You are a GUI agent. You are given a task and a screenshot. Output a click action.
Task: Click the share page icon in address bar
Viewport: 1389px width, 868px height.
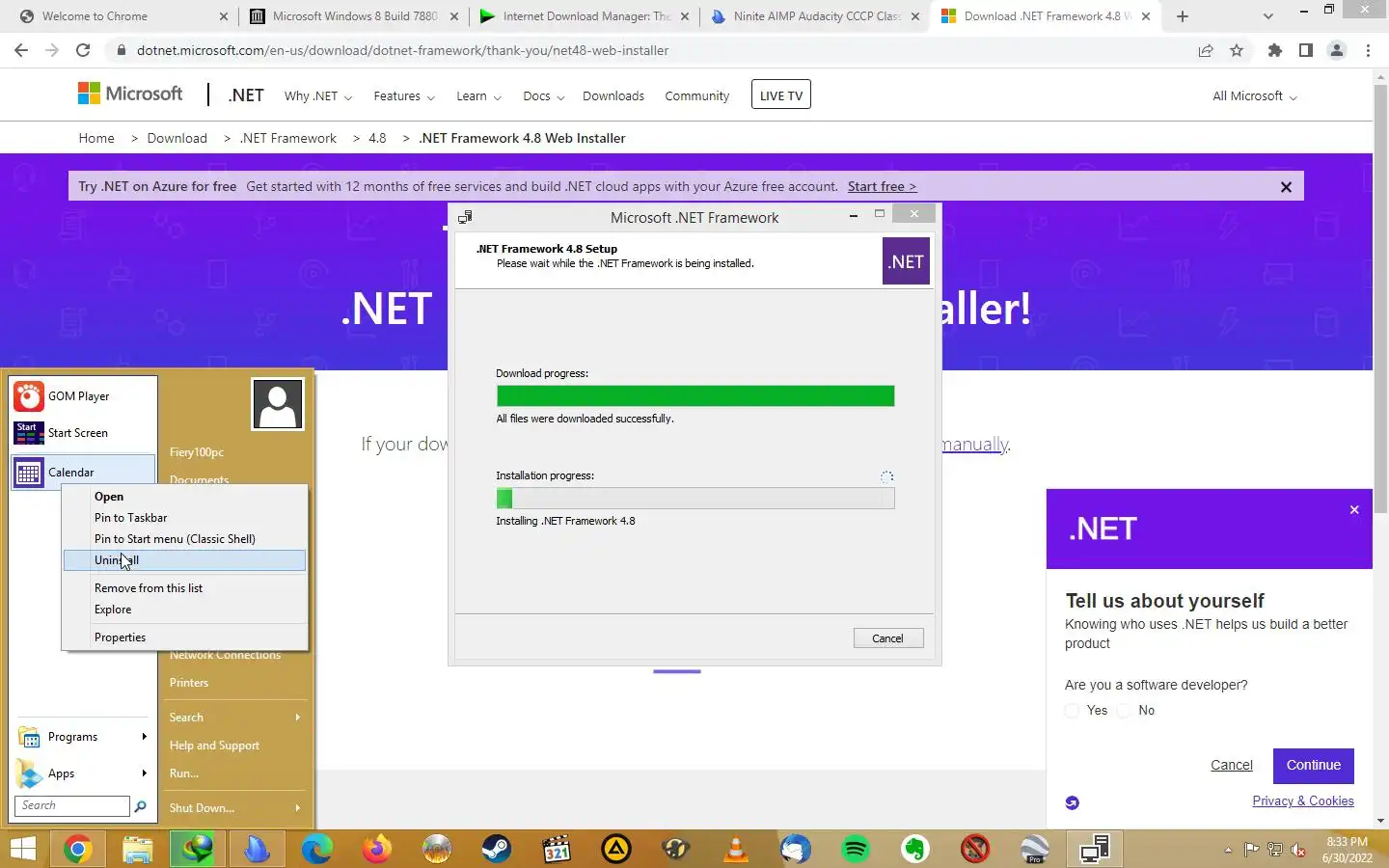1206,50
